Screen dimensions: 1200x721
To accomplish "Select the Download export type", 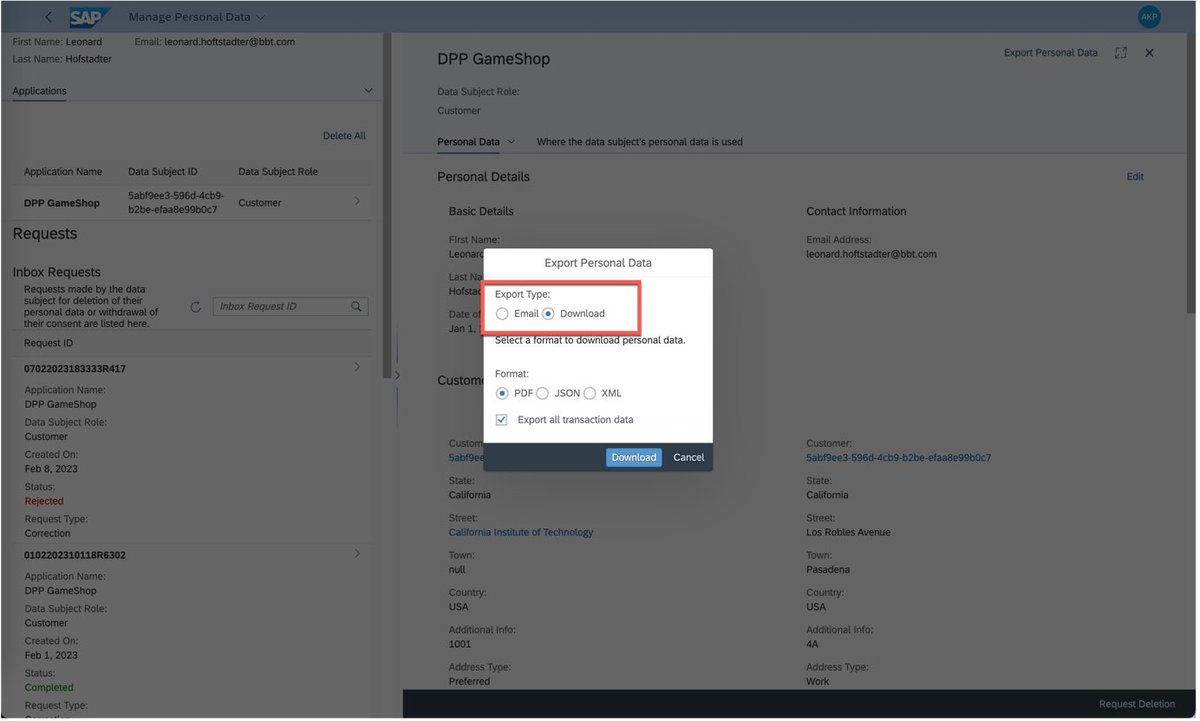I will pos(548,314).
